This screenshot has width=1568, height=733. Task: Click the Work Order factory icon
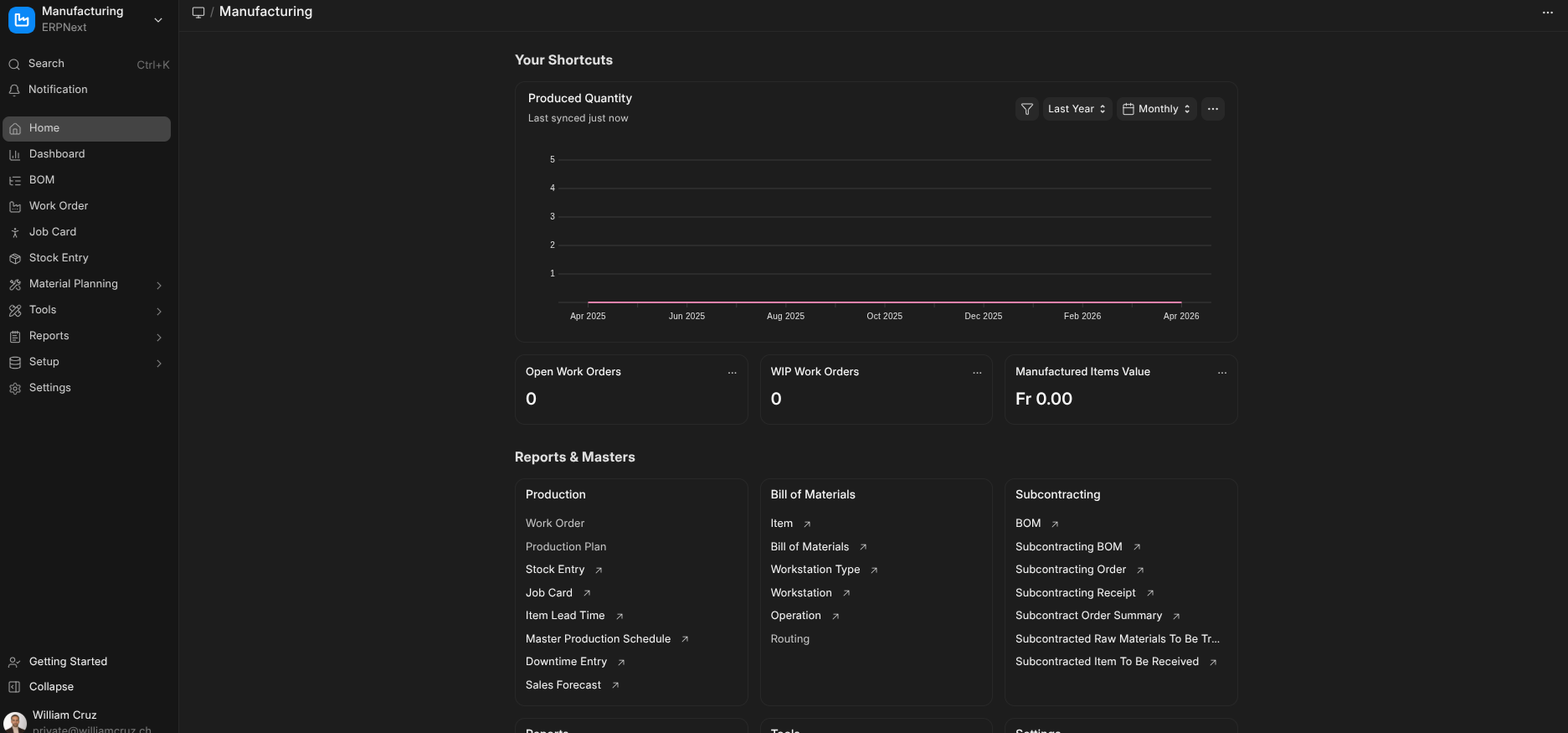15,207
